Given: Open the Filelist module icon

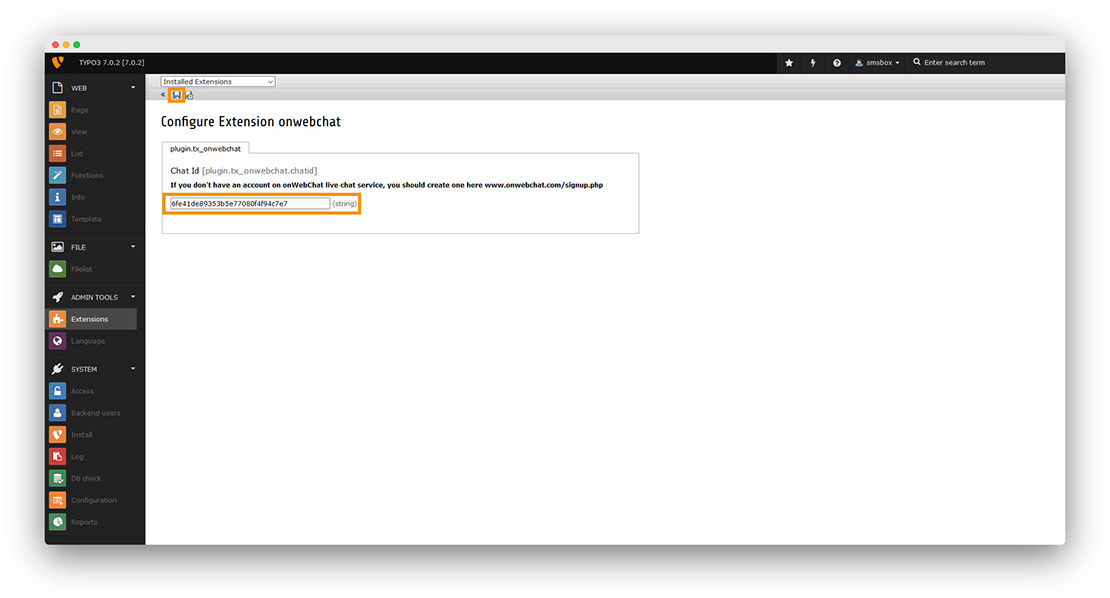Looking at the screenshot, I should click(x=58, y=268).
